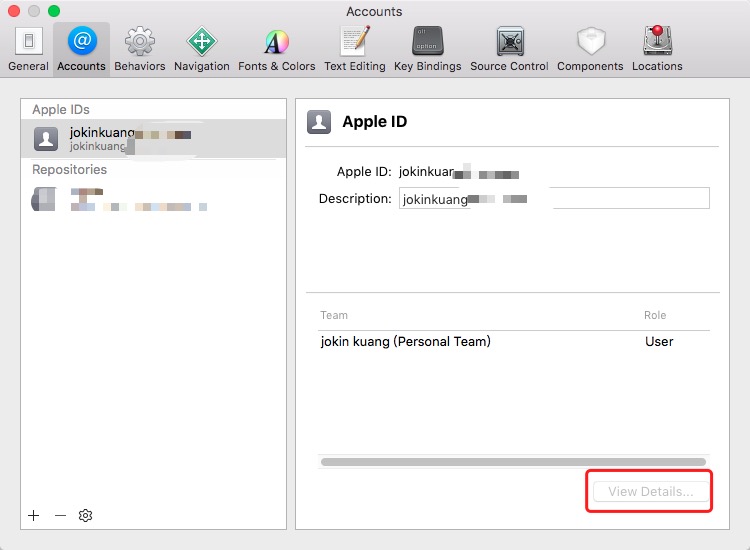Image resolution: width=750 pixels, height=550 pixels.
Task: Click the Apple IDs section header
Action: click(61, 110)
